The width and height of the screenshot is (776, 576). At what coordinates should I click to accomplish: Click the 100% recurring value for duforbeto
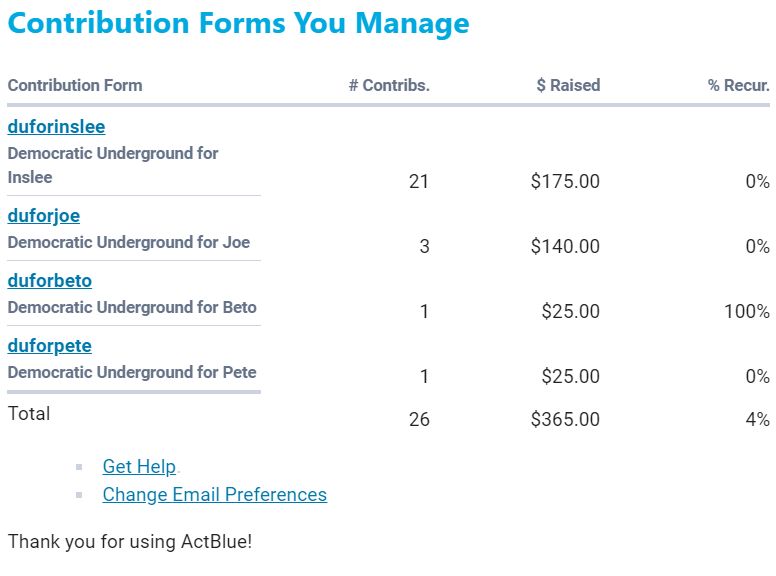tap(747, 312)
